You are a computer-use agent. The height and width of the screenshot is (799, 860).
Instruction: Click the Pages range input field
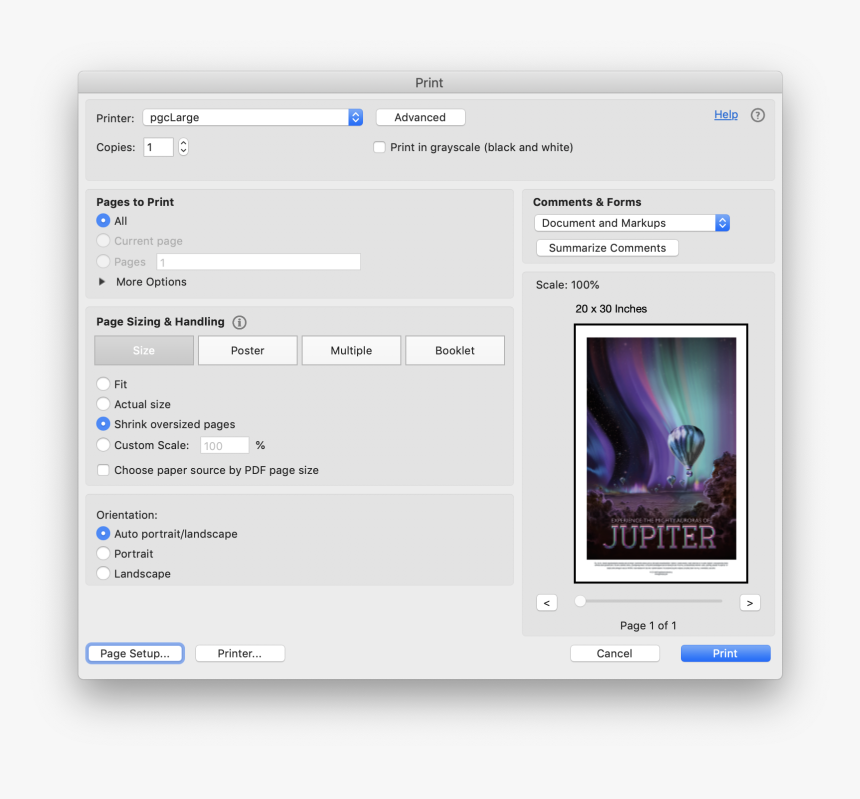258,262
